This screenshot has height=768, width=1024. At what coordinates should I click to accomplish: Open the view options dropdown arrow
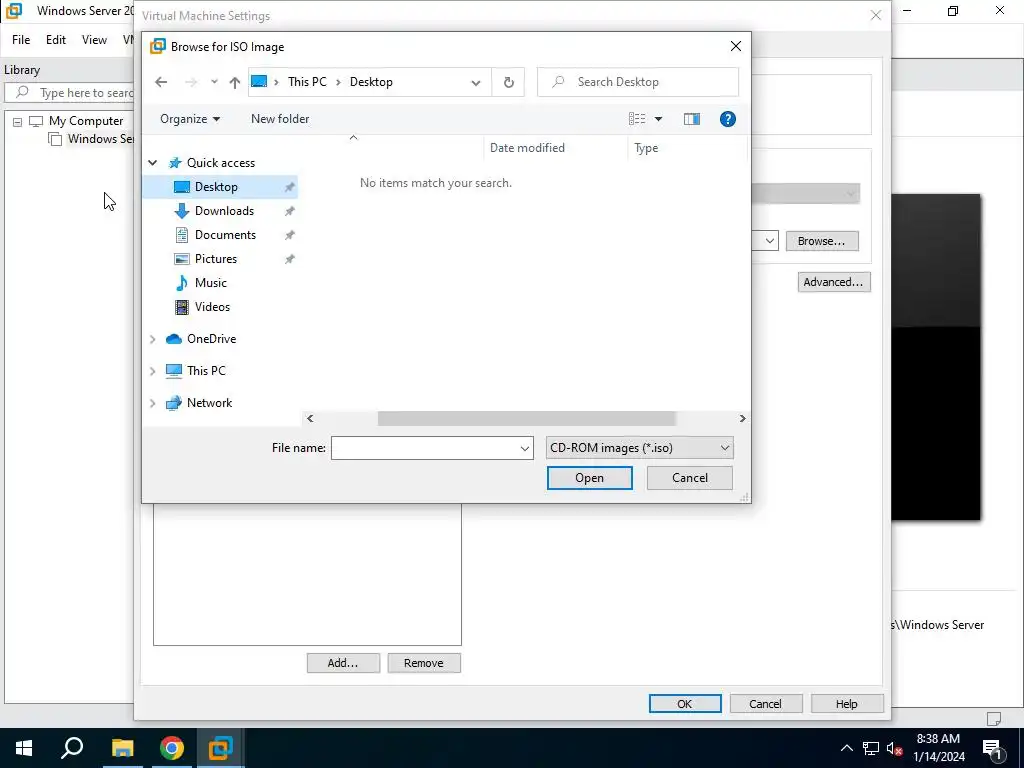pos(658,119)
